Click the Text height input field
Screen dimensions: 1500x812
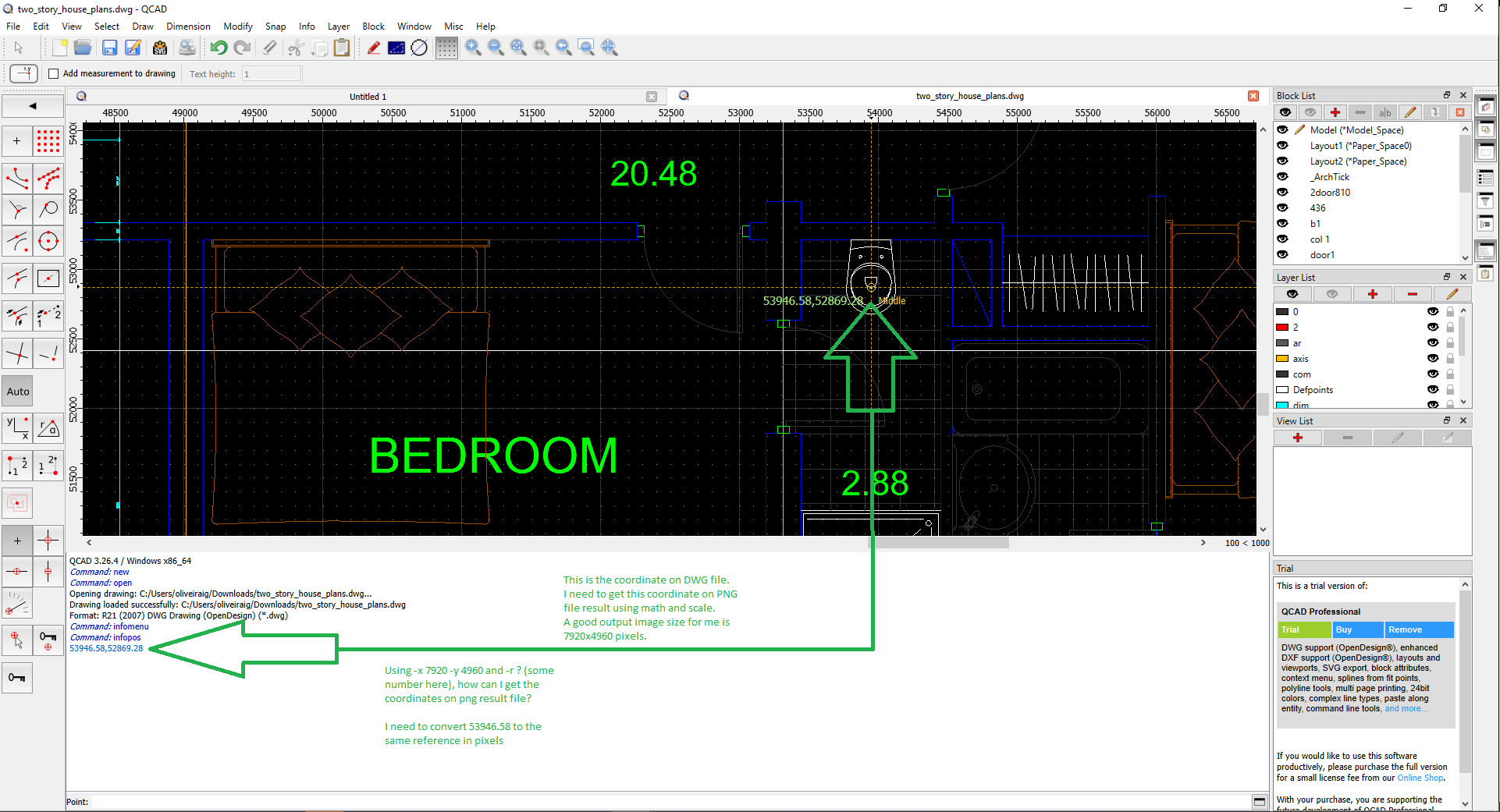pos(271,74)
